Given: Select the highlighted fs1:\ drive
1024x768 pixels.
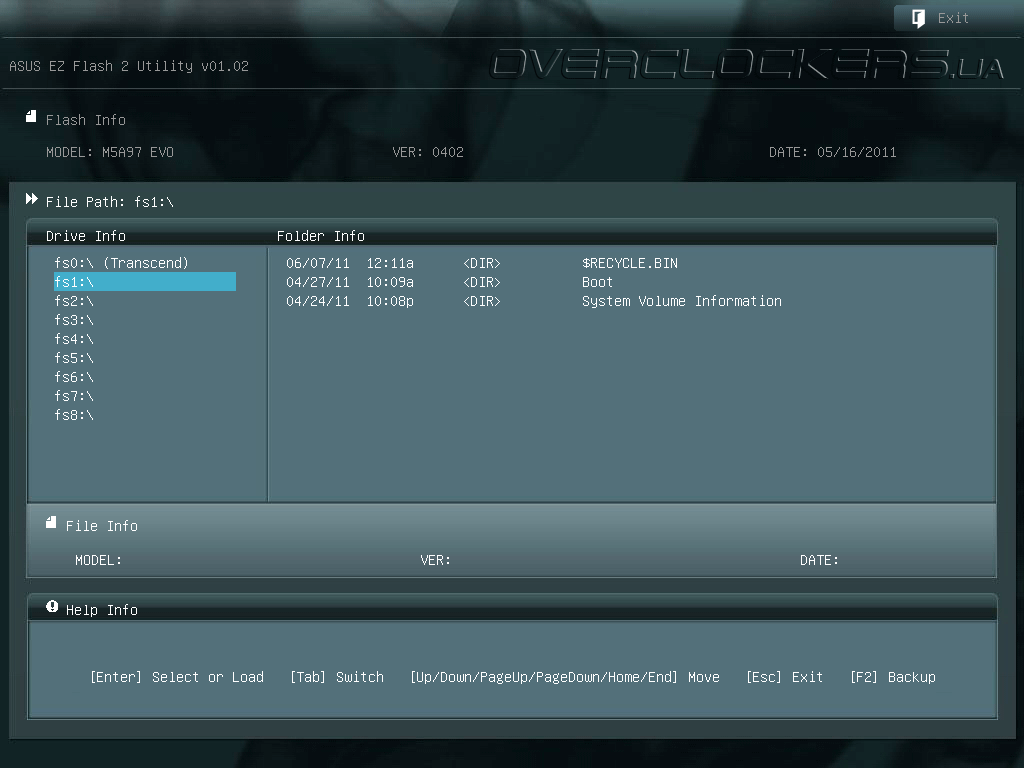Looking at the screenshot, I should coord(144,282).
